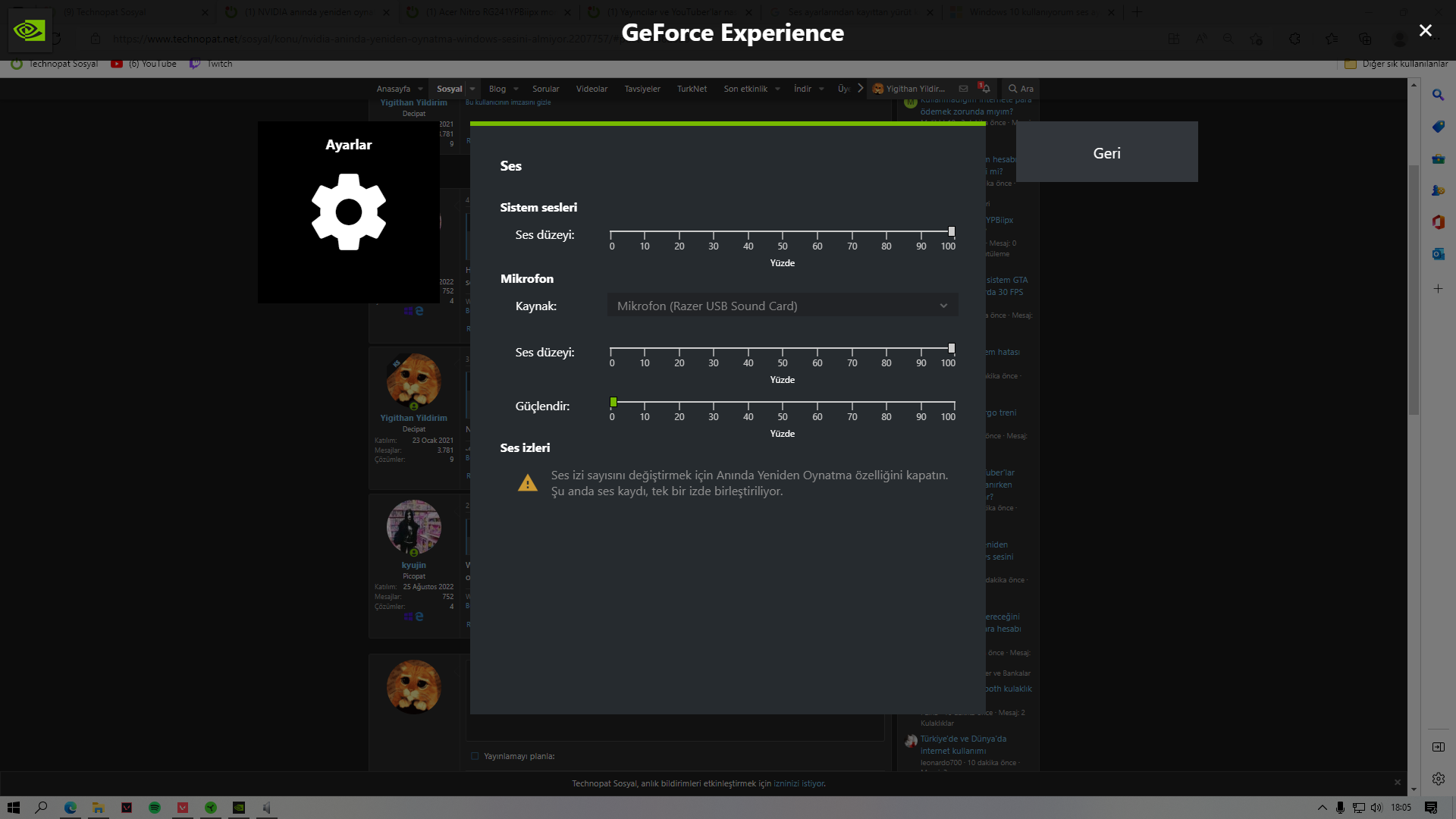Click the taskbar clock showing 18:05
This screenshot has width=1456, height=819.
[1401, 808]
